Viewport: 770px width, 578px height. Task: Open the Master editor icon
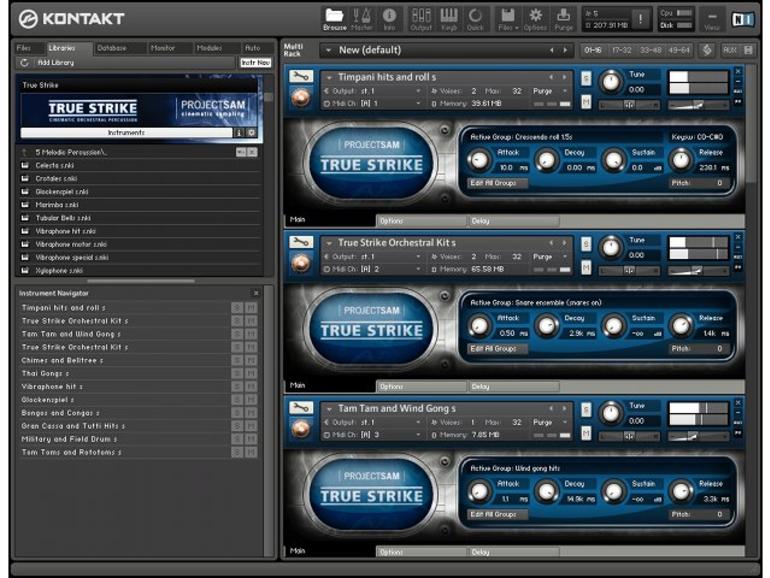pos(362,19)
